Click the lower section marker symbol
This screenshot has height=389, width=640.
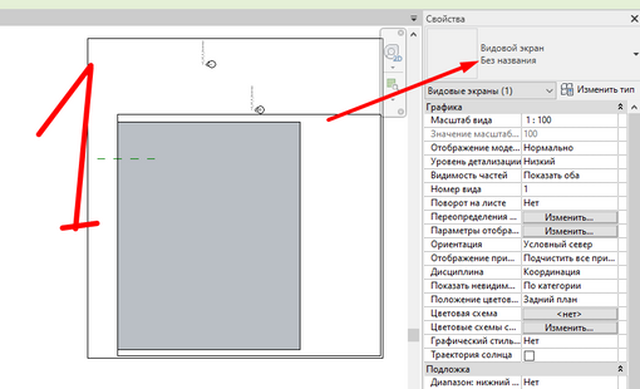tap(260, 110)
